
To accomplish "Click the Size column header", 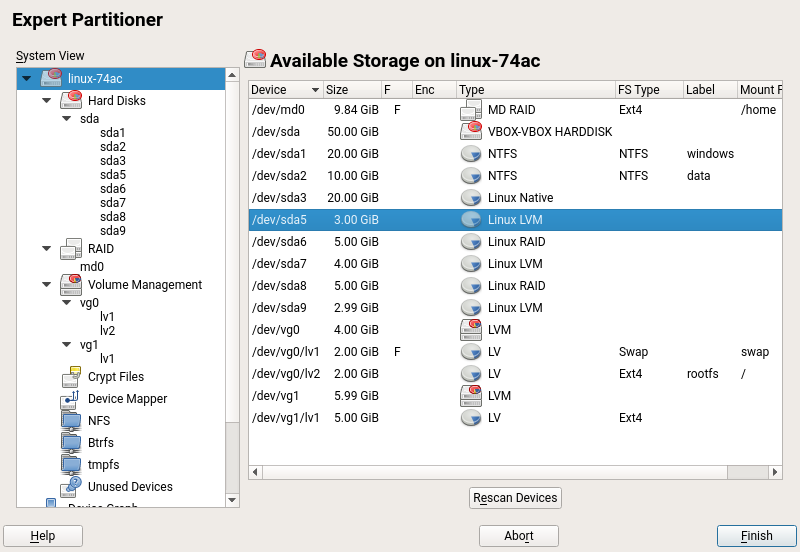I will click(351, 90).
